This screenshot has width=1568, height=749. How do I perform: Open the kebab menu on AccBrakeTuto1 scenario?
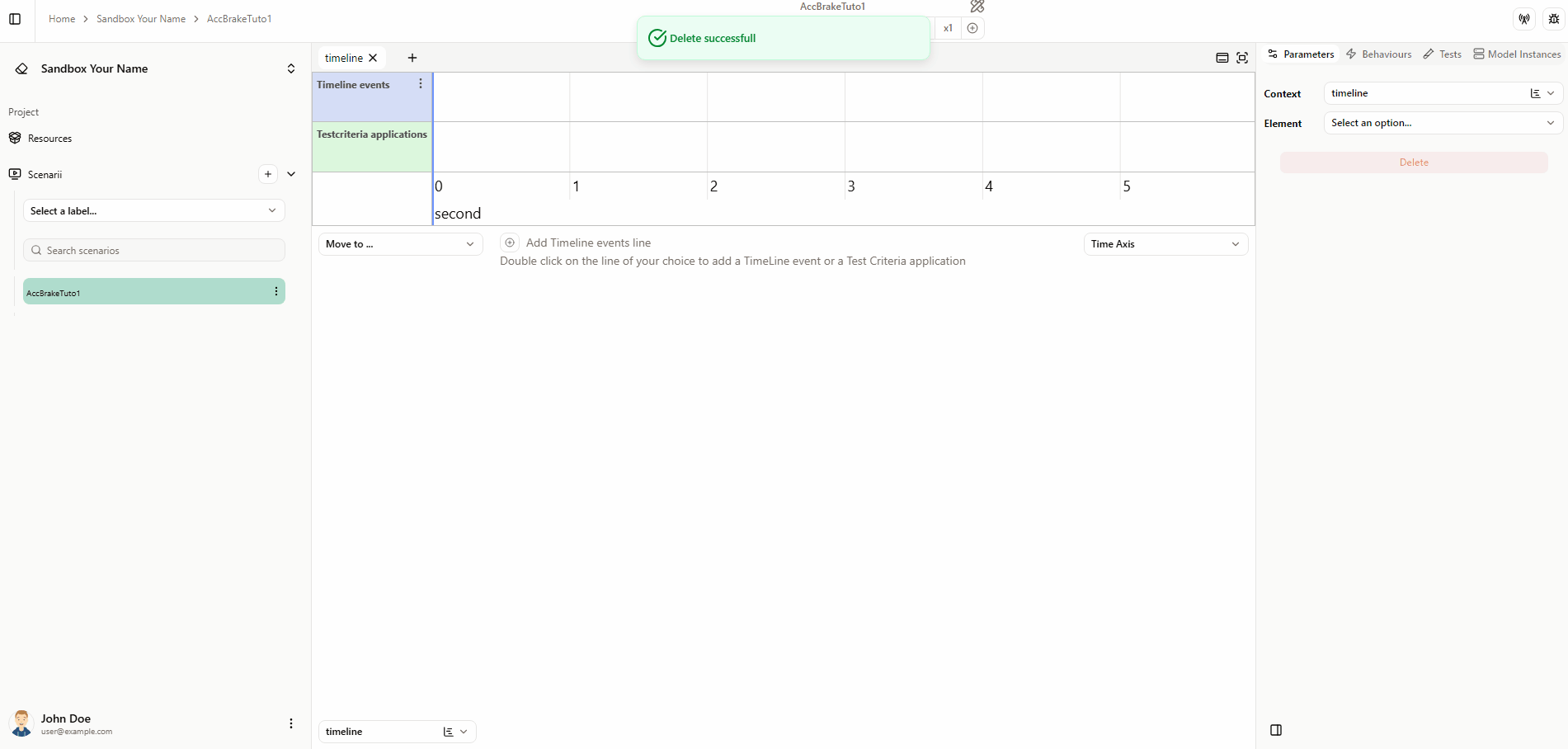pos(275,291)
